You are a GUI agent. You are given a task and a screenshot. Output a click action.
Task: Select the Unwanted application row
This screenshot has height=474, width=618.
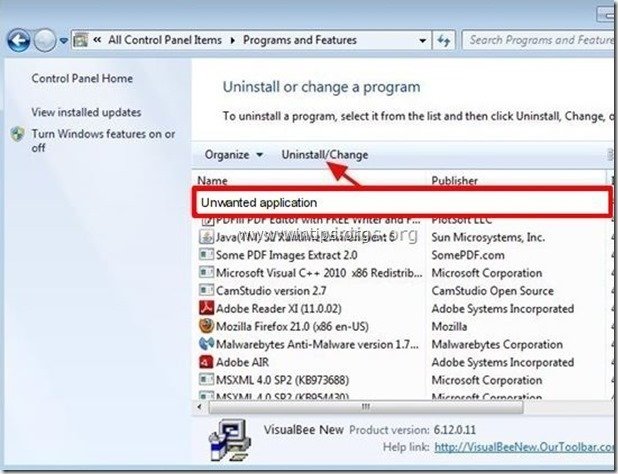tap(402, 203)
